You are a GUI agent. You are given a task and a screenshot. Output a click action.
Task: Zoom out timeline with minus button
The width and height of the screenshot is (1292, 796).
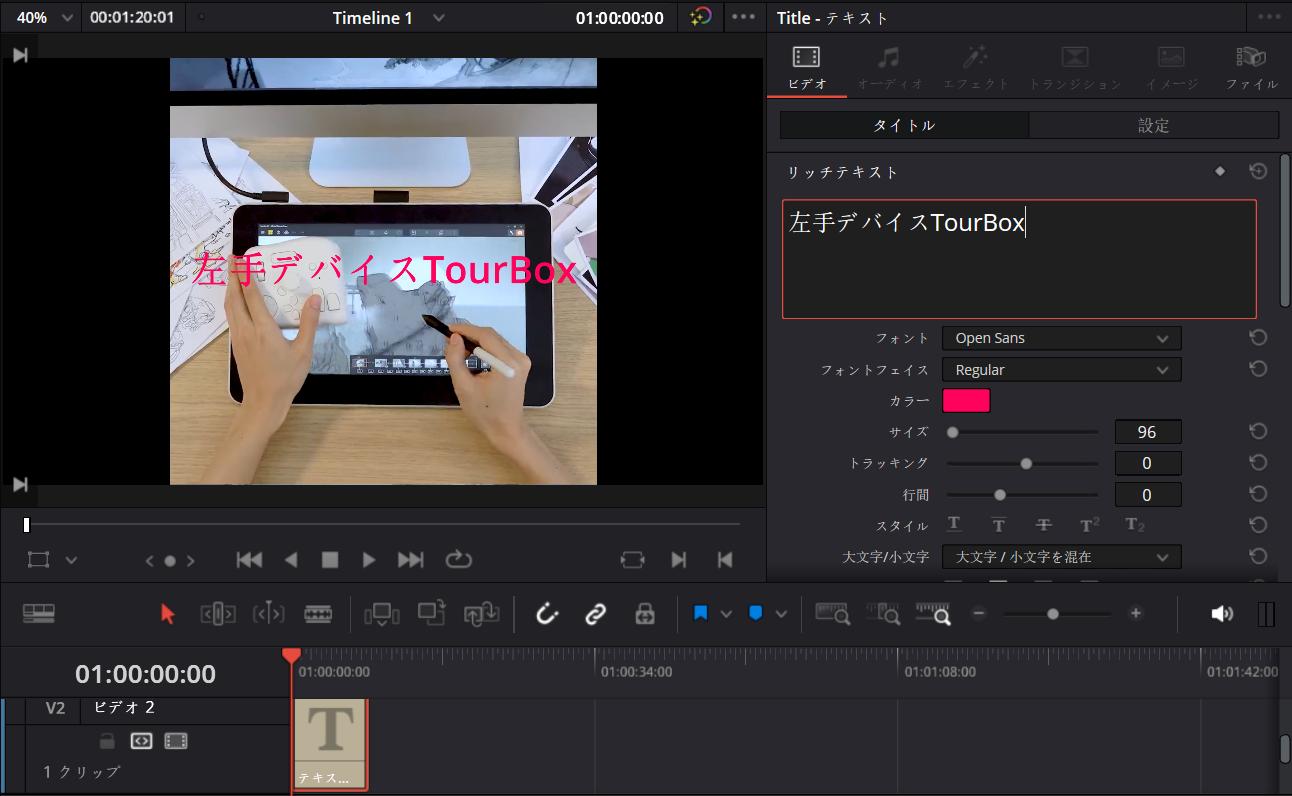point(979,614)
